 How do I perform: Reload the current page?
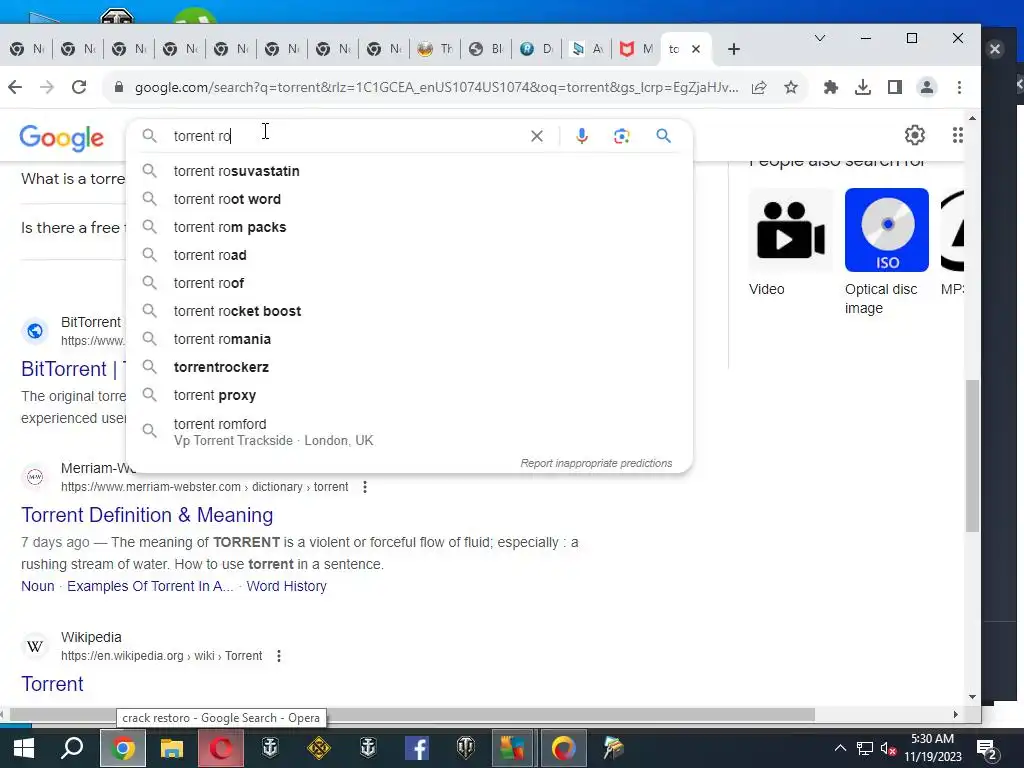pos(79,87)
